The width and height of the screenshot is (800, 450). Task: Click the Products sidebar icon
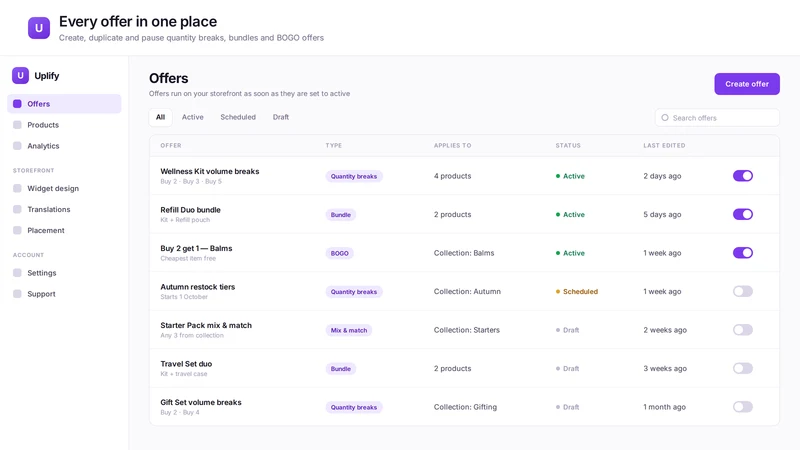17,124
